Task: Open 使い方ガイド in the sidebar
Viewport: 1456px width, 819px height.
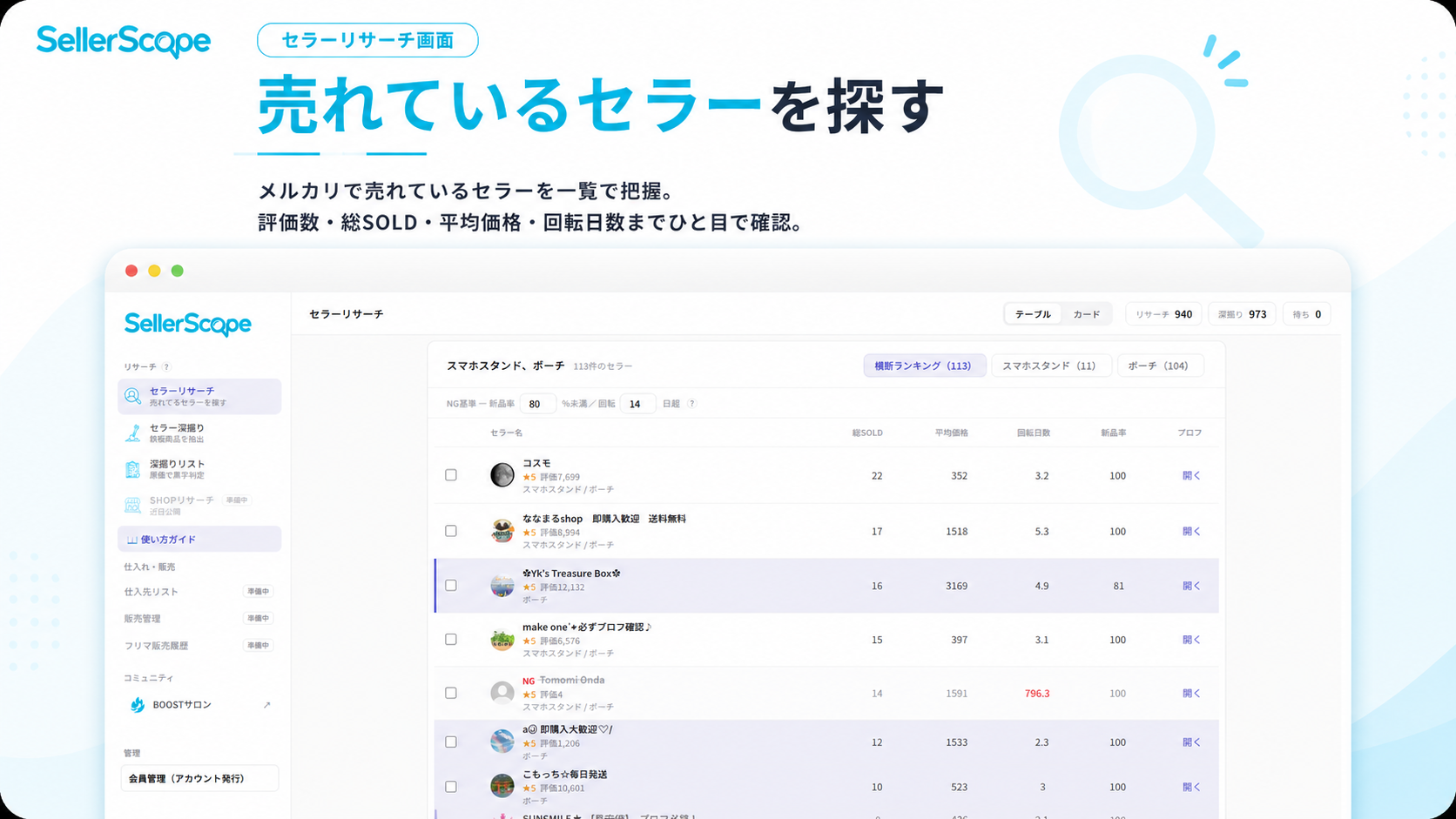Action: (x=199, y=540)
